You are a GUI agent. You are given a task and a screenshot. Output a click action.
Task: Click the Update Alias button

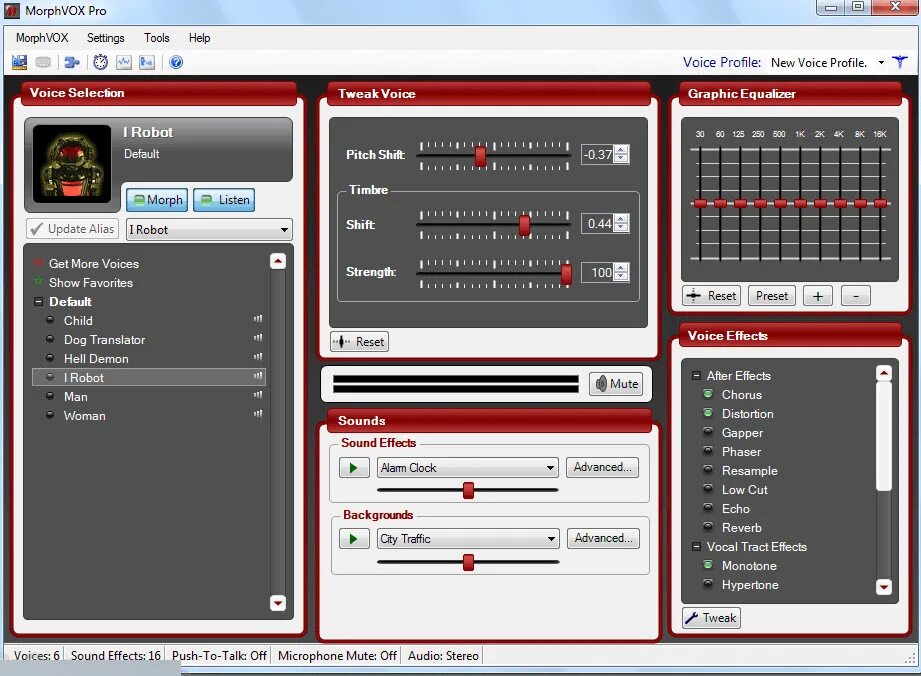point(72,228)
